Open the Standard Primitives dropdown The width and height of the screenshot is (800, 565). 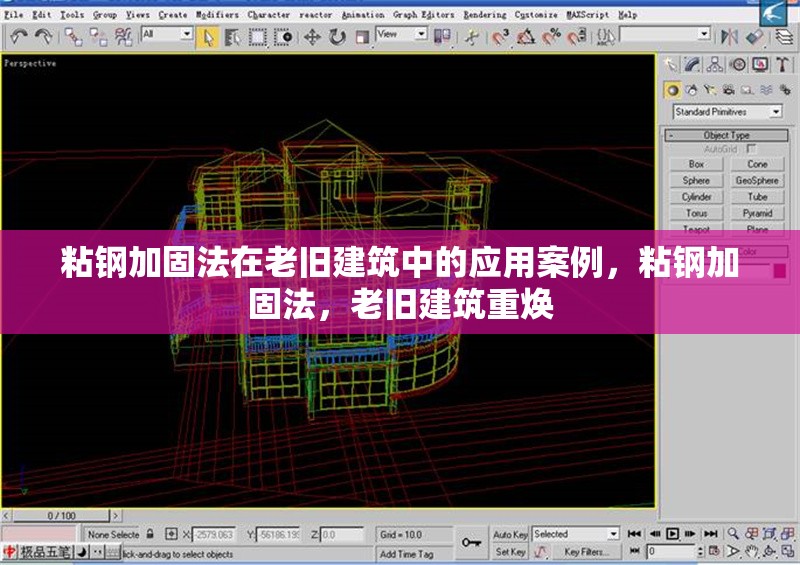point(728,112)
